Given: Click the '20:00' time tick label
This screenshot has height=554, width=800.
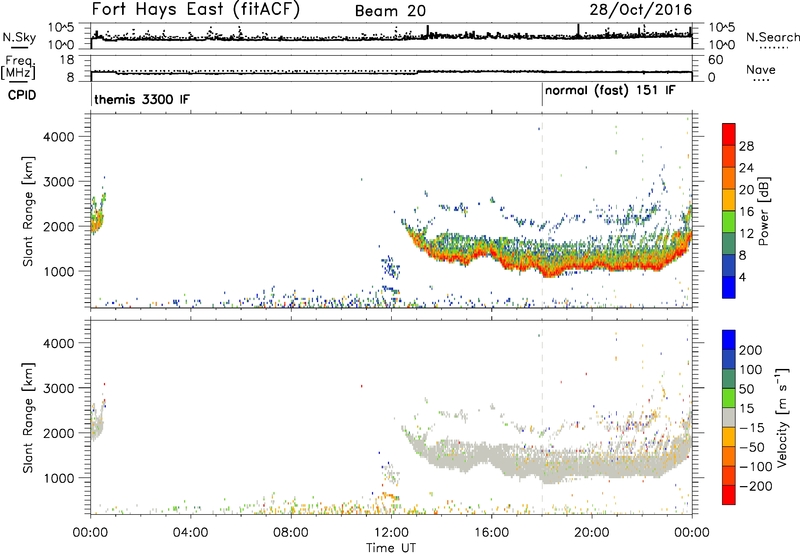Looking at the screenshot, I should click(591, 533).
